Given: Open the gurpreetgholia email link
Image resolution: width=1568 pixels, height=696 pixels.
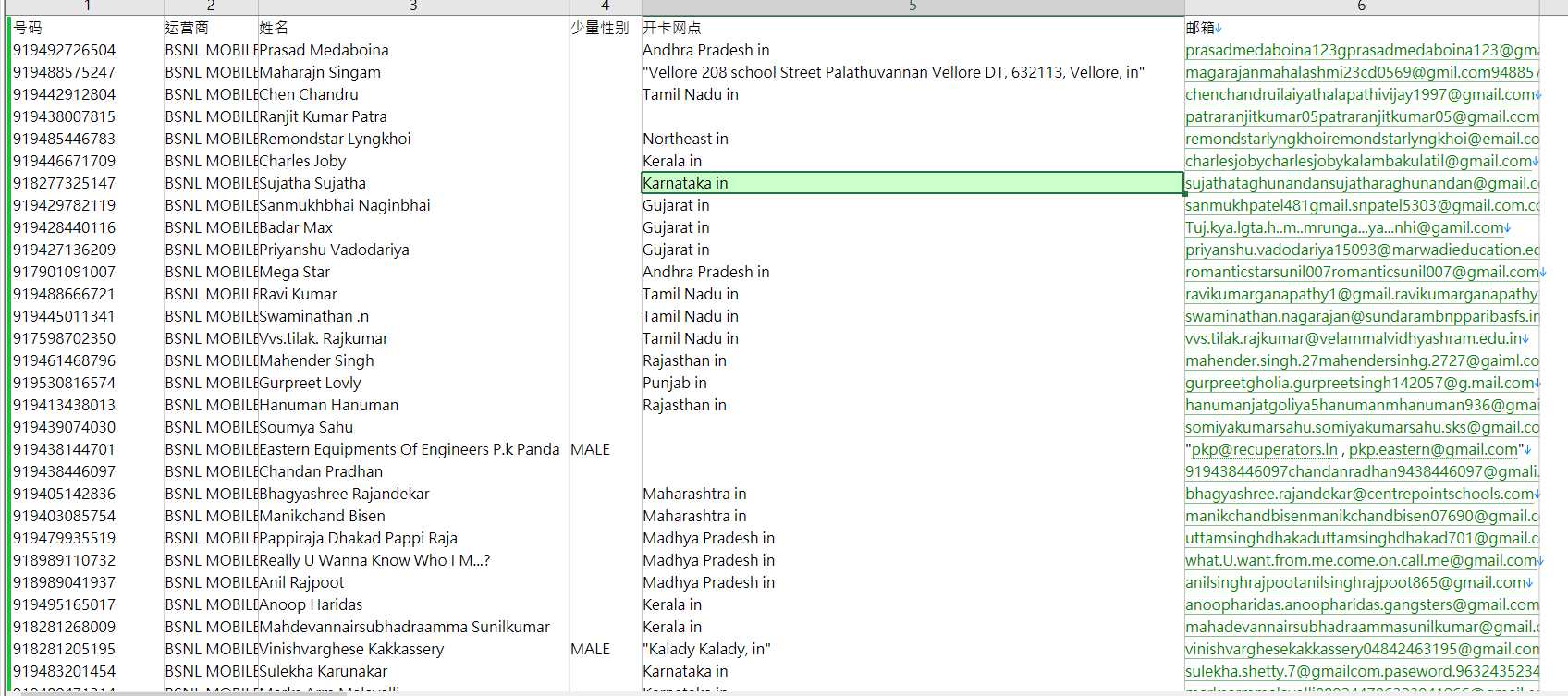Looking at the screenshot, I should click(x=1360, y=383).
